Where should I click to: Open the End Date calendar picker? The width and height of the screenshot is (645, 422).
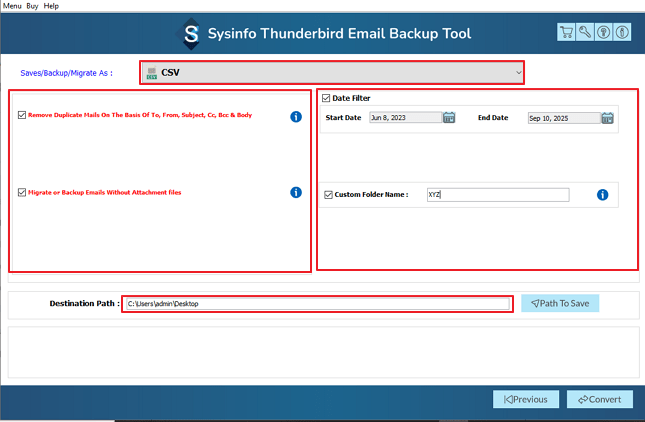click(608, 118)
